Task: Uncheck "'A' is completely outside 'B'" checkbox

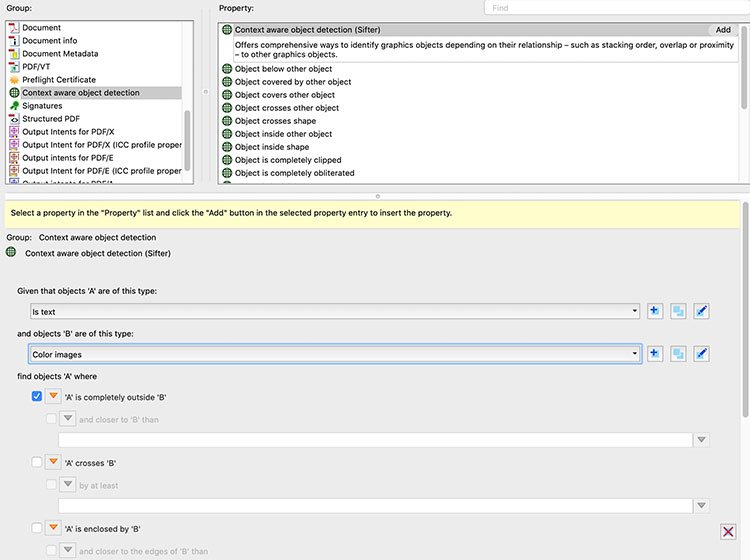Action: pyautogui.click(x=37, y=397)
